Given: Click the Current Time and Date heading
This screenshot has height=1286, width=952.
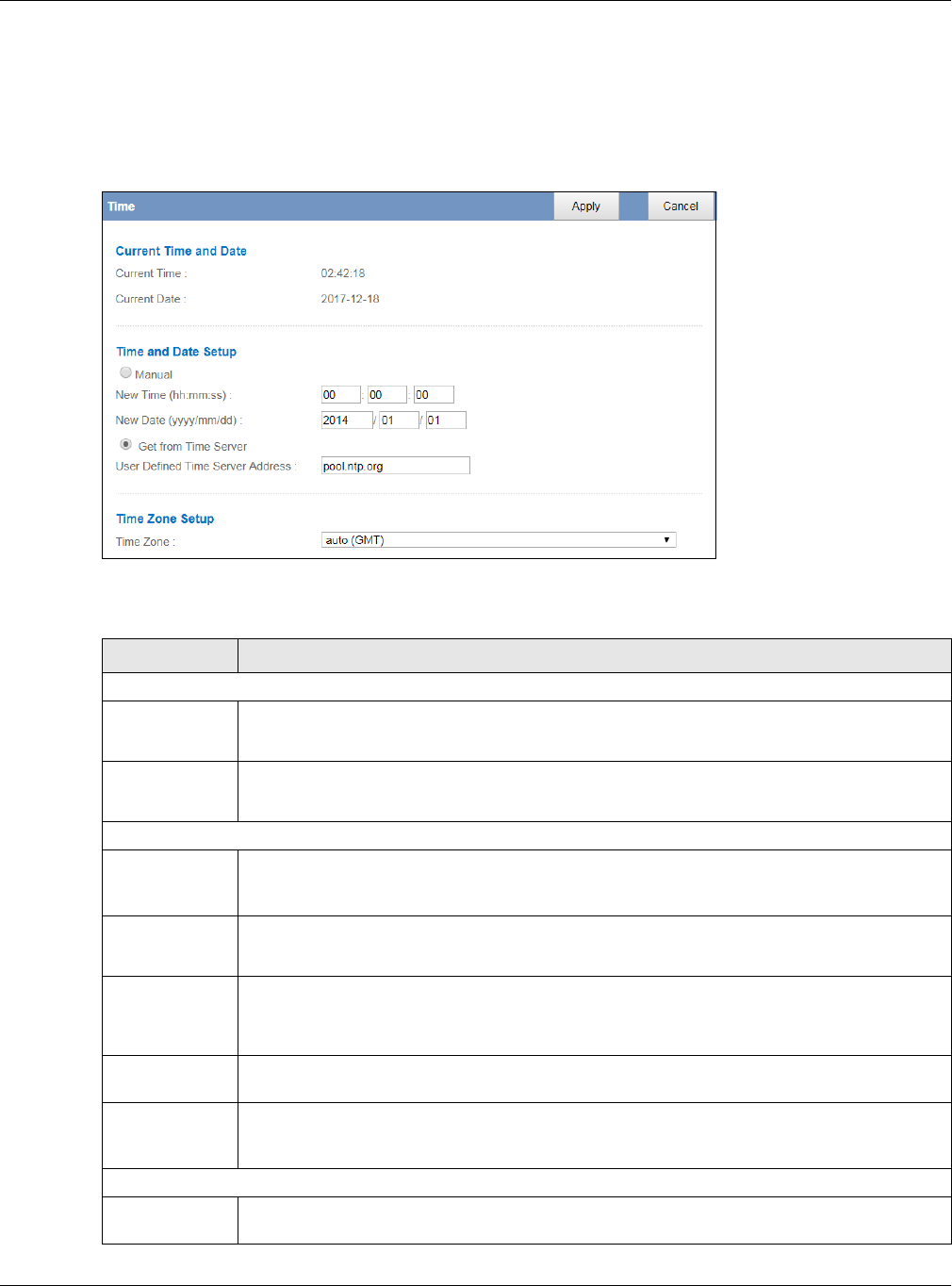Looking at the screenshot, I should 181,251.
